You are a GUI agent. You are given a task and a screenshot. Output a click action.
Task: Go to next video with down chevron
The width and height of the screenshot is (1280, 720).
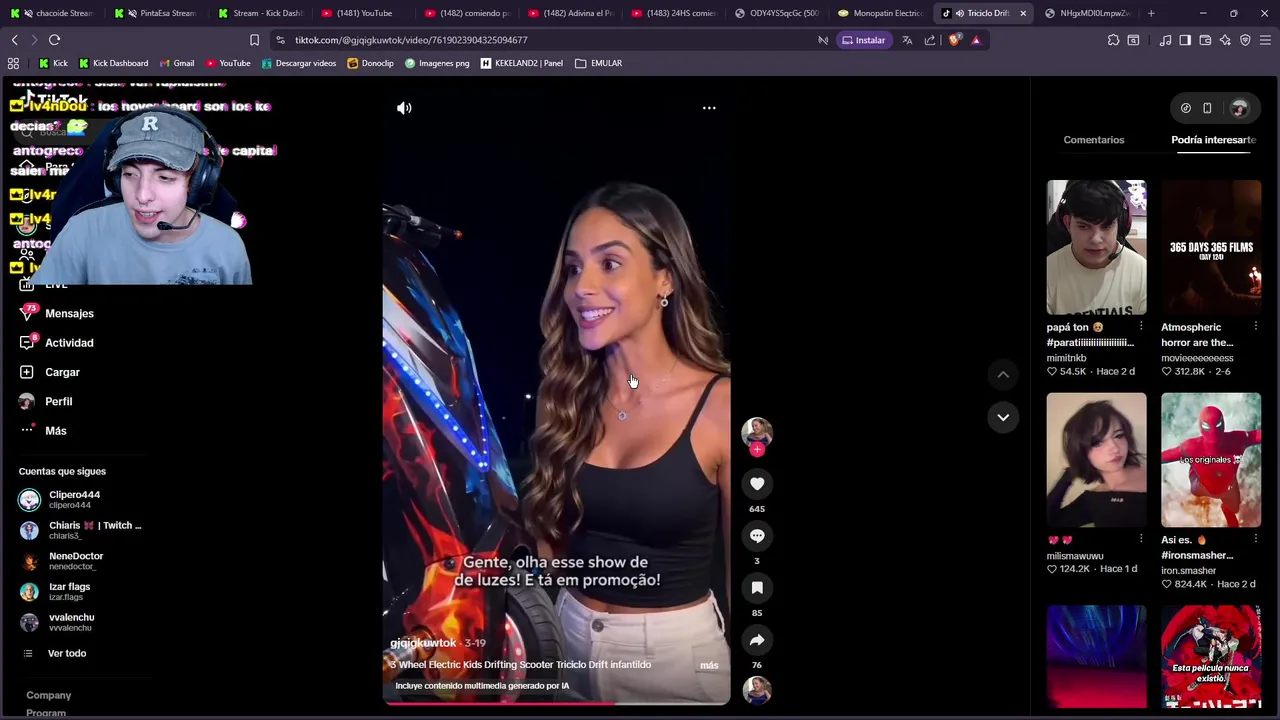coord(1003,417)
